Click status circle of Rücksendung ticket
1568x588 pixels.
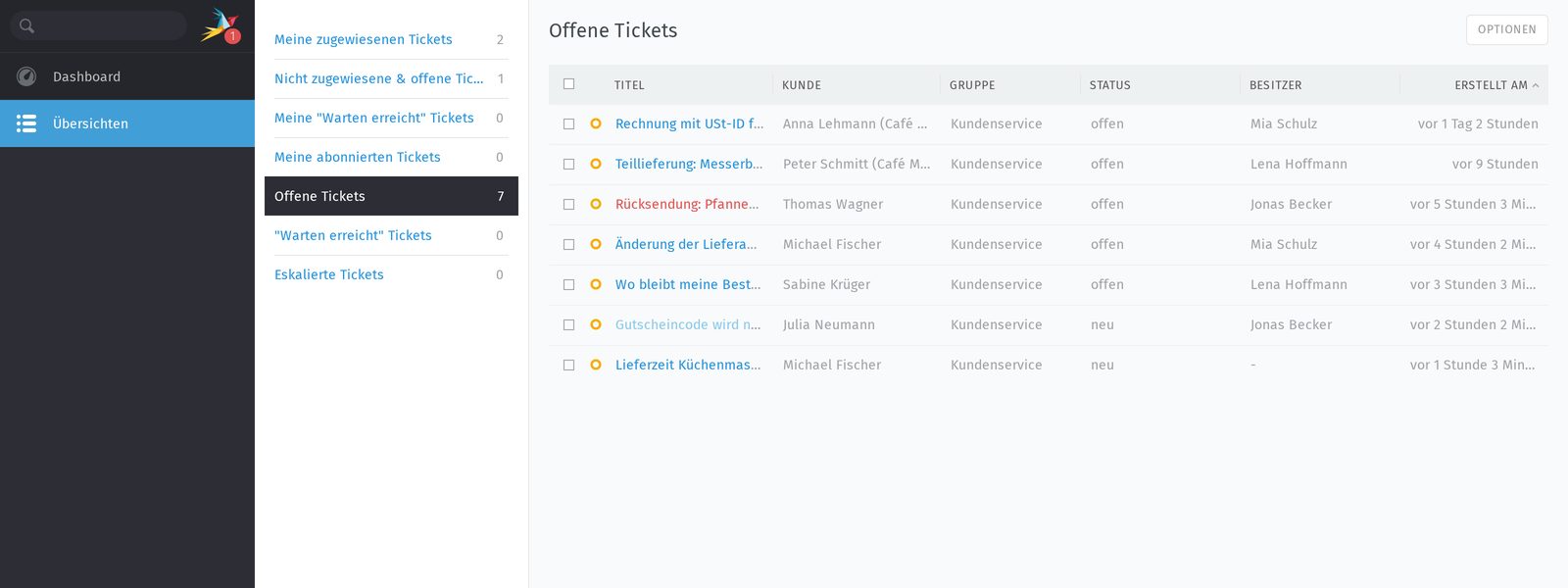coord(596,204)
